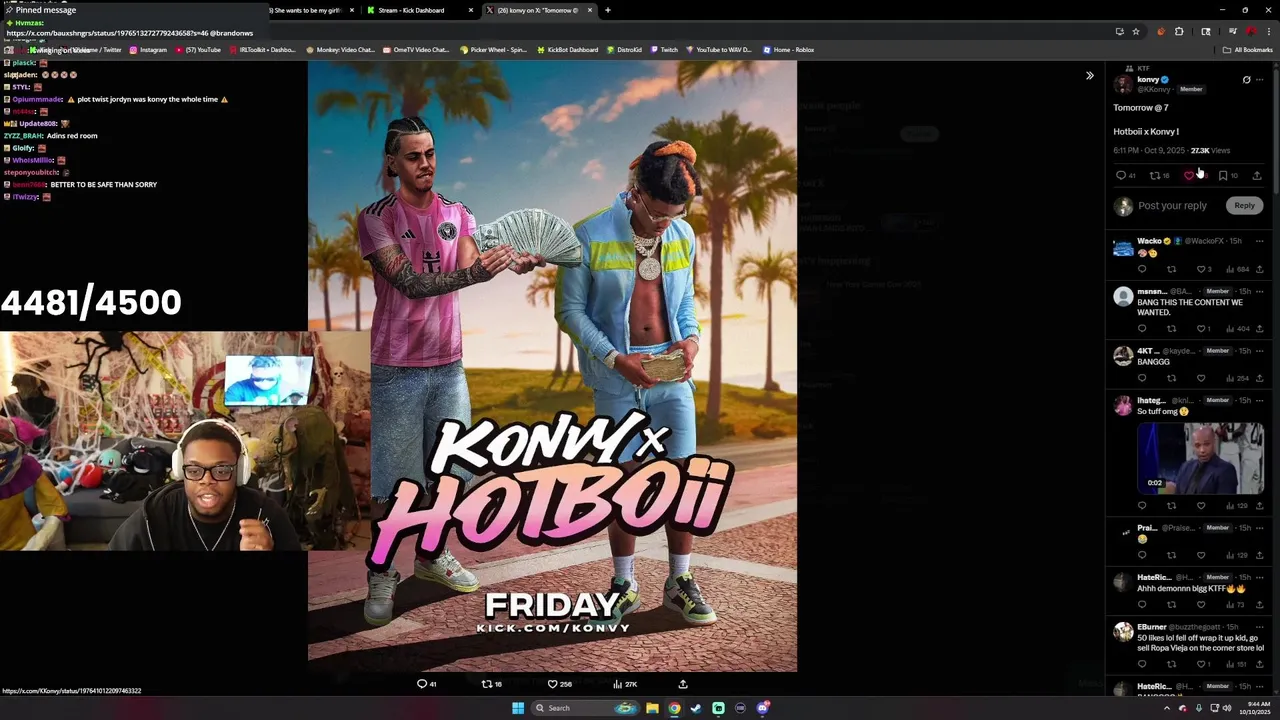Screen dimensions: 1280x720
Task: Open the DistroKid bookmark
Action: [x=624, y=50]
